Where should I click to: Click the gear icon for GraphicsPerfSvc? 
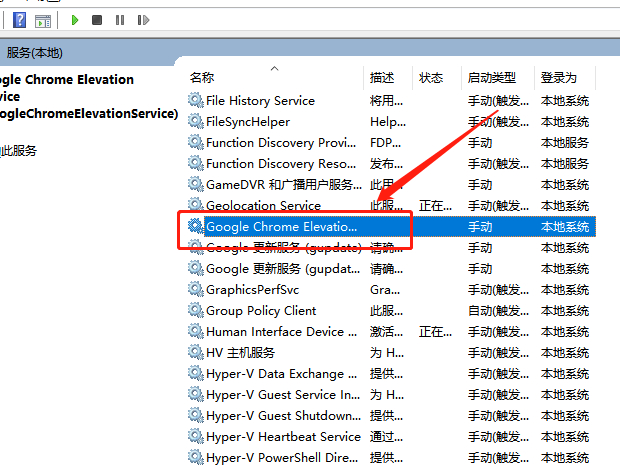click(x=195, y=289)
